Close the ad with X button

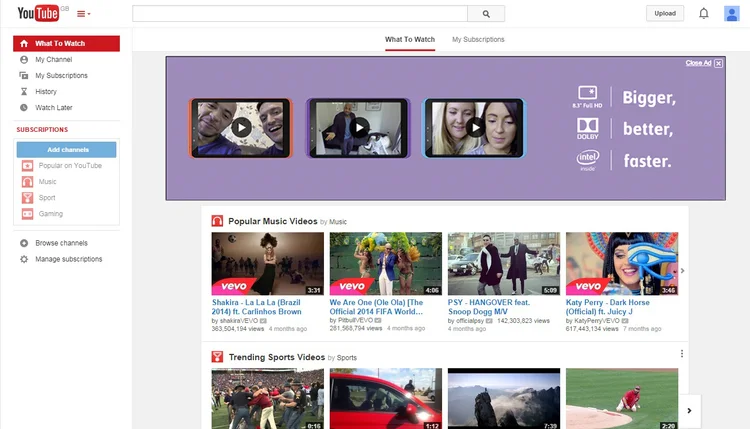[718, 63]
